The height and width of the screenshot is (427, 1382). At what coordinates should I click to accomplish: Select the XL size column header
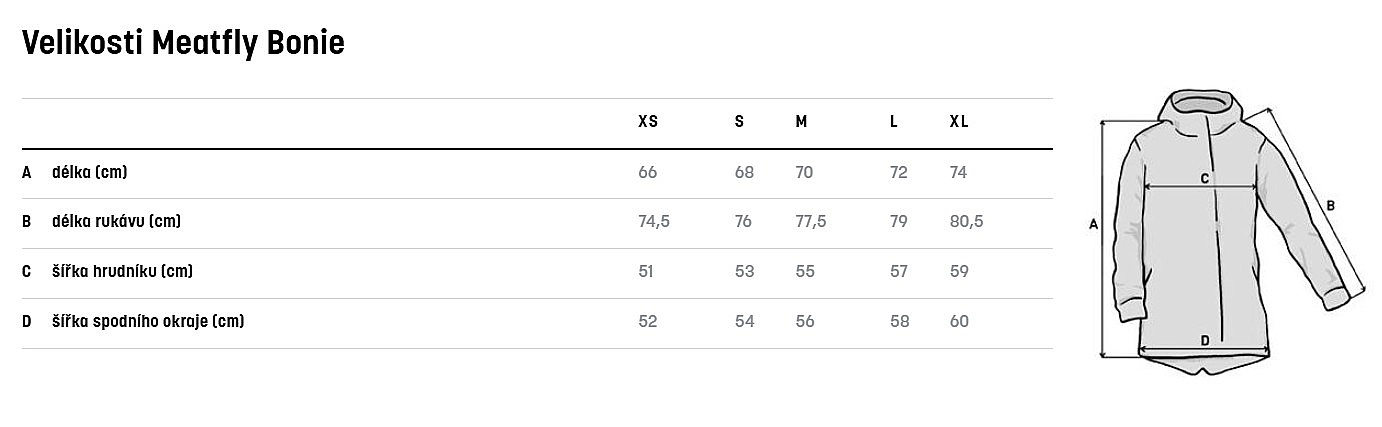[959, 122]
